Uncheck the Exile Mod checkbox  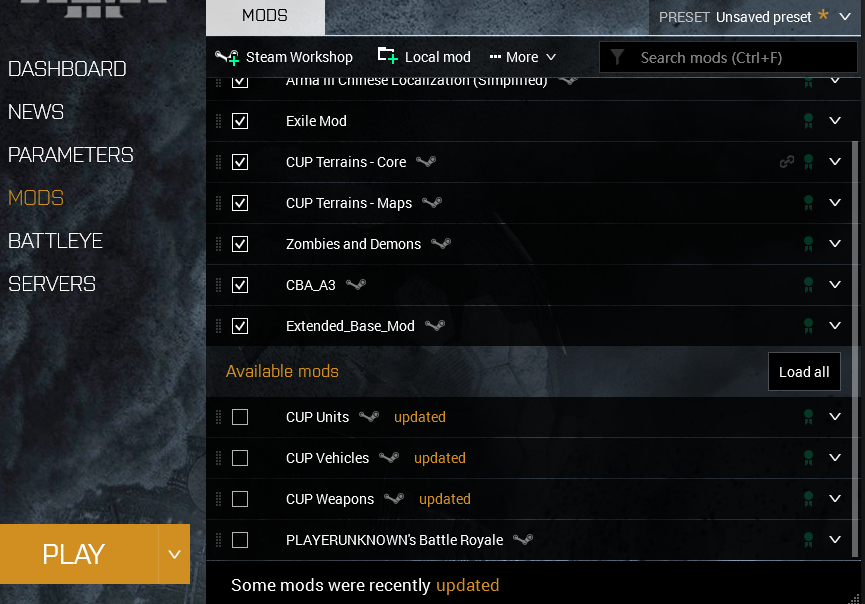point(240,121)
